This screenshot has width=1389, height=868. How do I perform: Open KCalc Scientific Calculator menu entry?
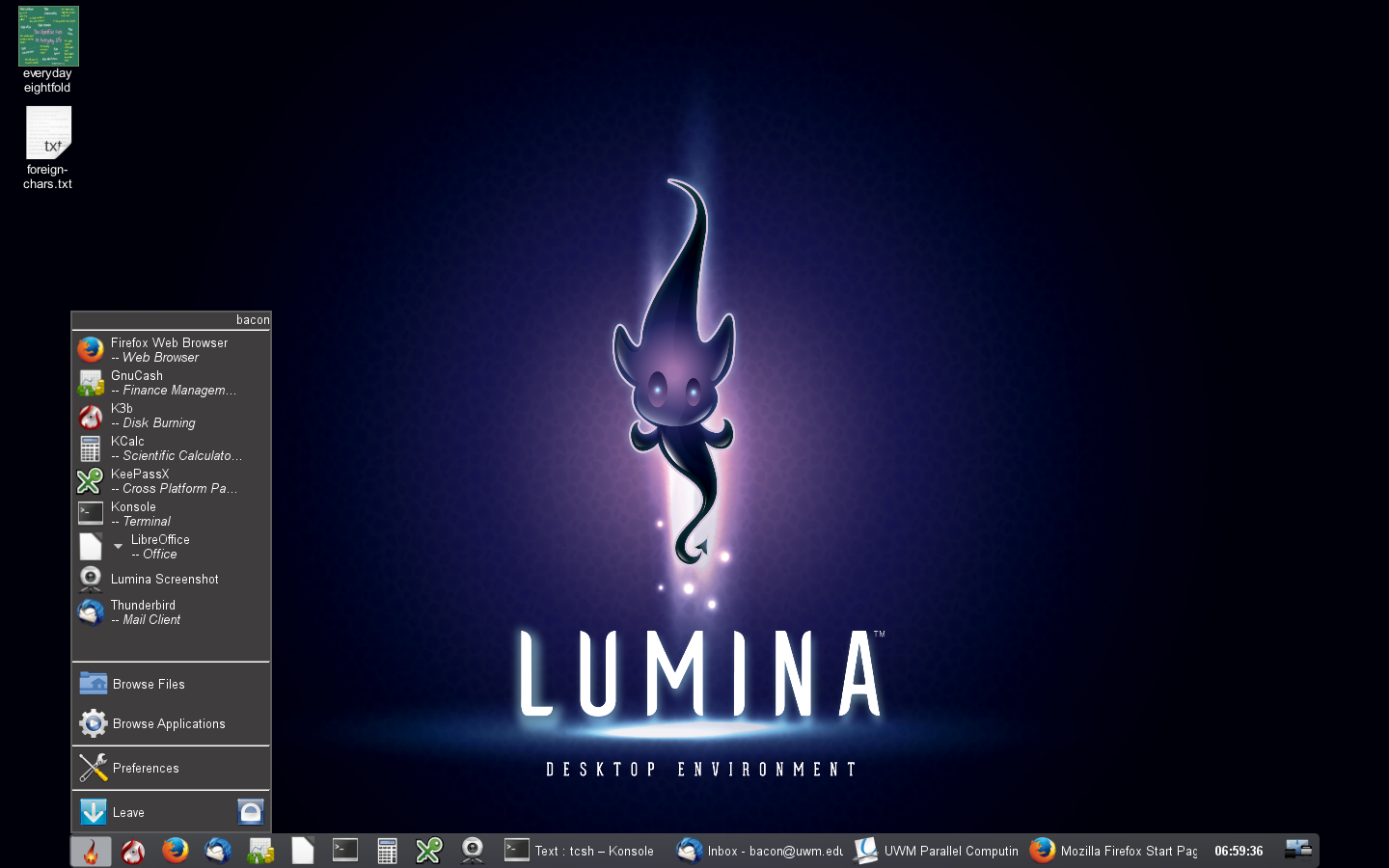[171, 448]
